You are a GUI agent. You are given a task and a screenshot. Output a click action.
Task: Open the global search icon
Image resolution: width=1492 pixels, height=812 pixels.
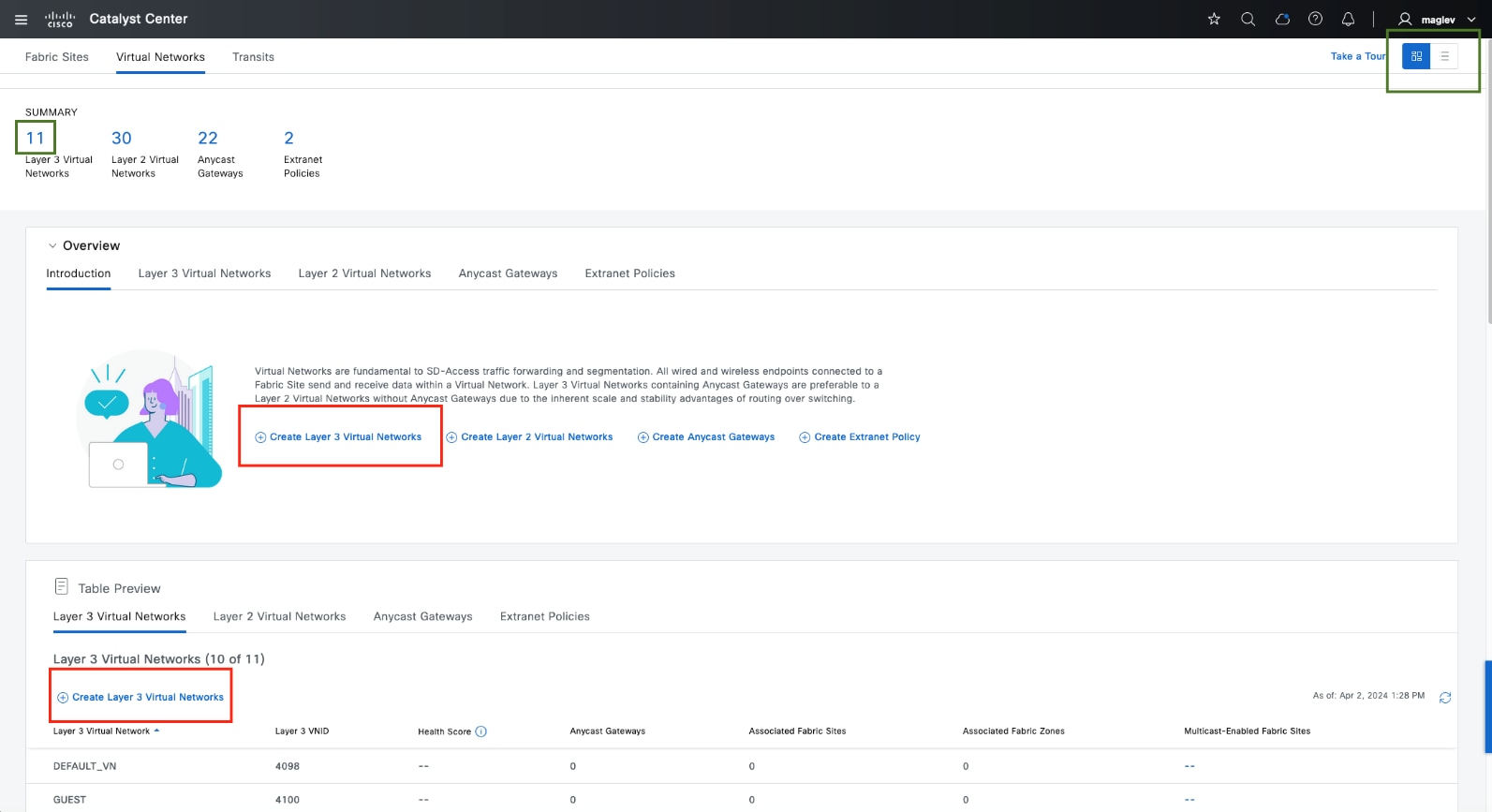[1248, 19]
